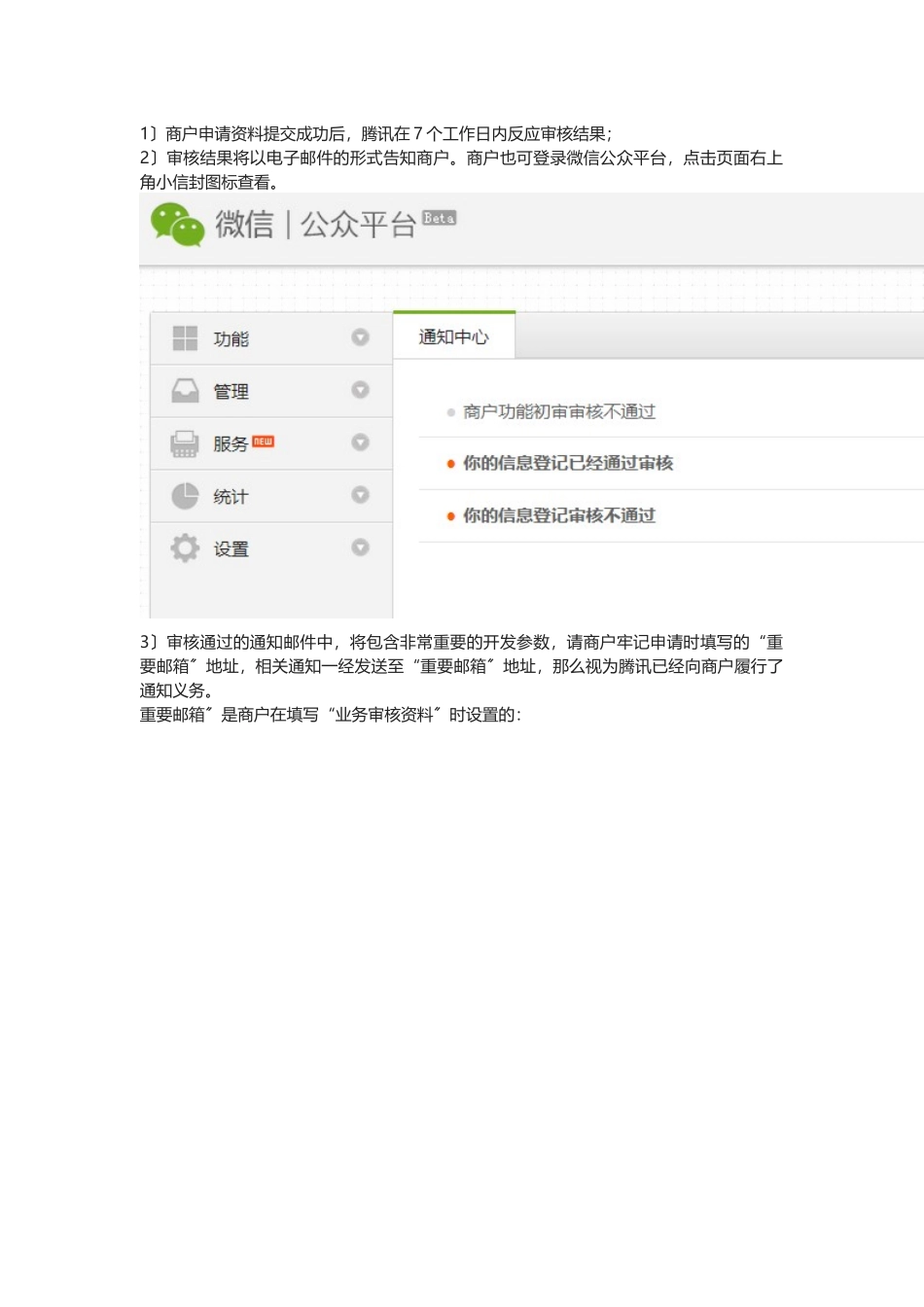Click the line starting 3〕审核通过的通知邮件中
The height and width of the screenshot is (1307, 924).
point(461,643)
